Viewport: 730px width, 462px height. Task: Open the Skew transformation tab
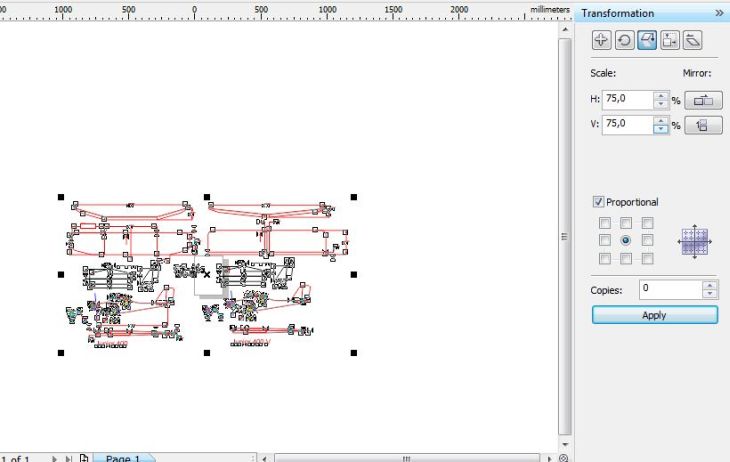(x=692, y=40)
